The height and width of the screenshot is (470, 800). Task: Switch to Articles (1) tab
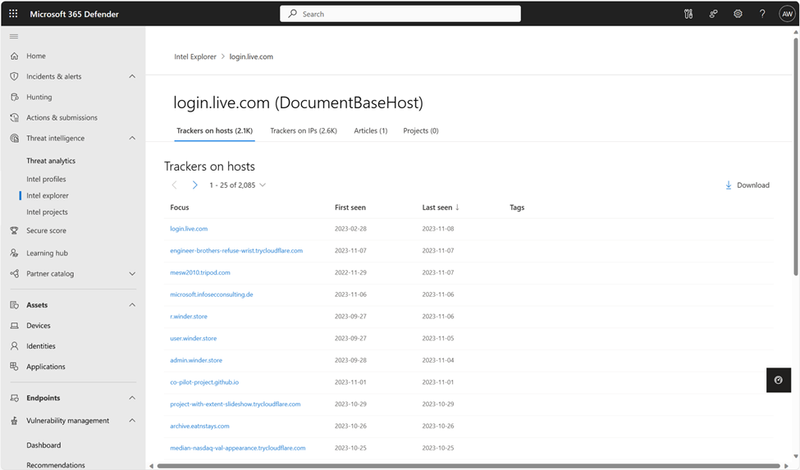click(x=370, y=131)
